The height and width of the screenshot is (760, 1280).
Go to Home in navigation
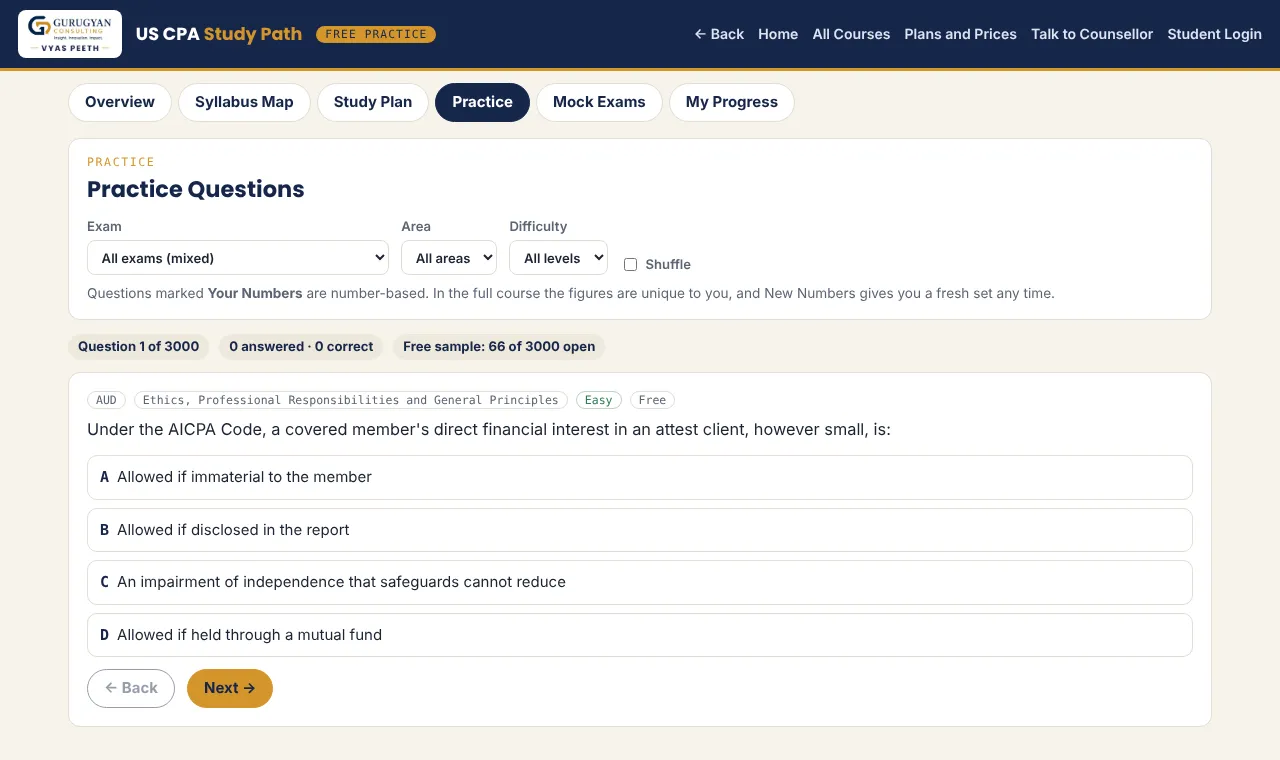click(778, 34)
